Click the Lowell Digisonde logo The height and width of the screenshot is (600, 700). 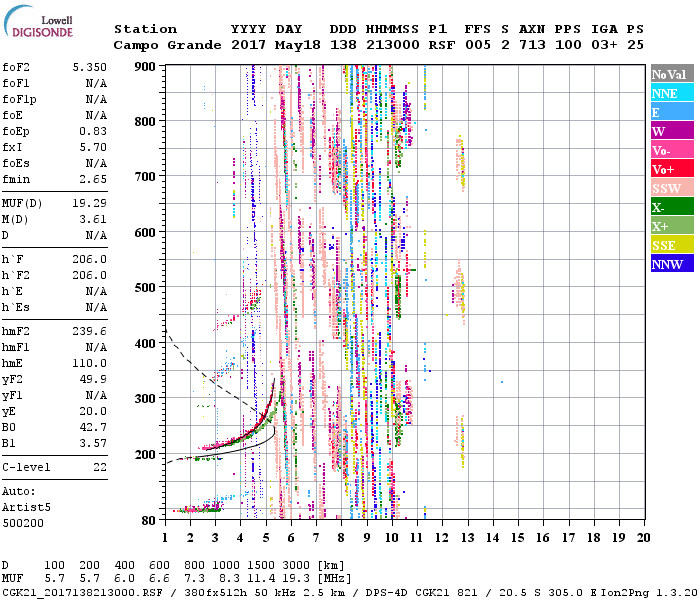coord(38,22)
